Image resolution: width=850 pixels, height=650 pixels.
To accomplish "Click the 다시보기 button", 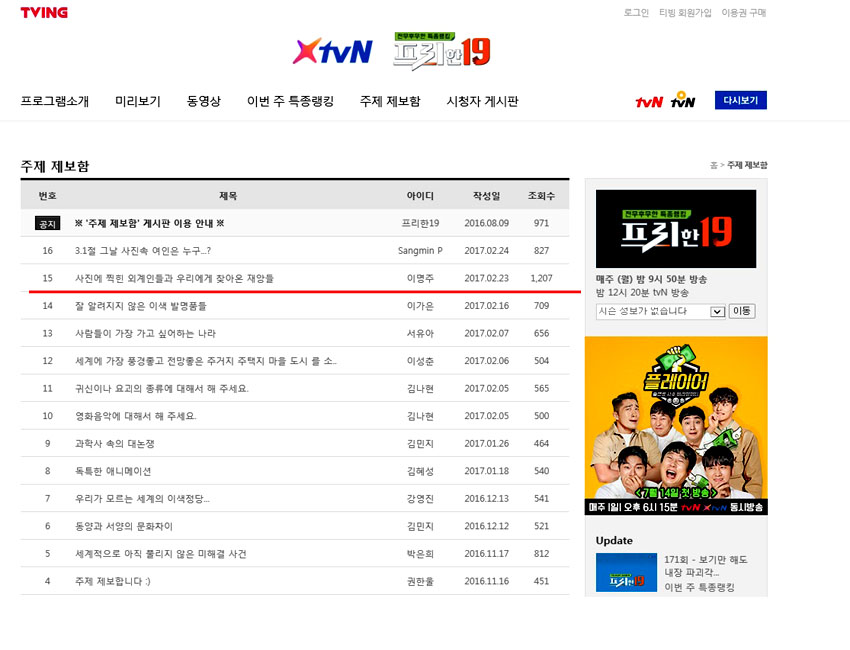I will (740, 100).
